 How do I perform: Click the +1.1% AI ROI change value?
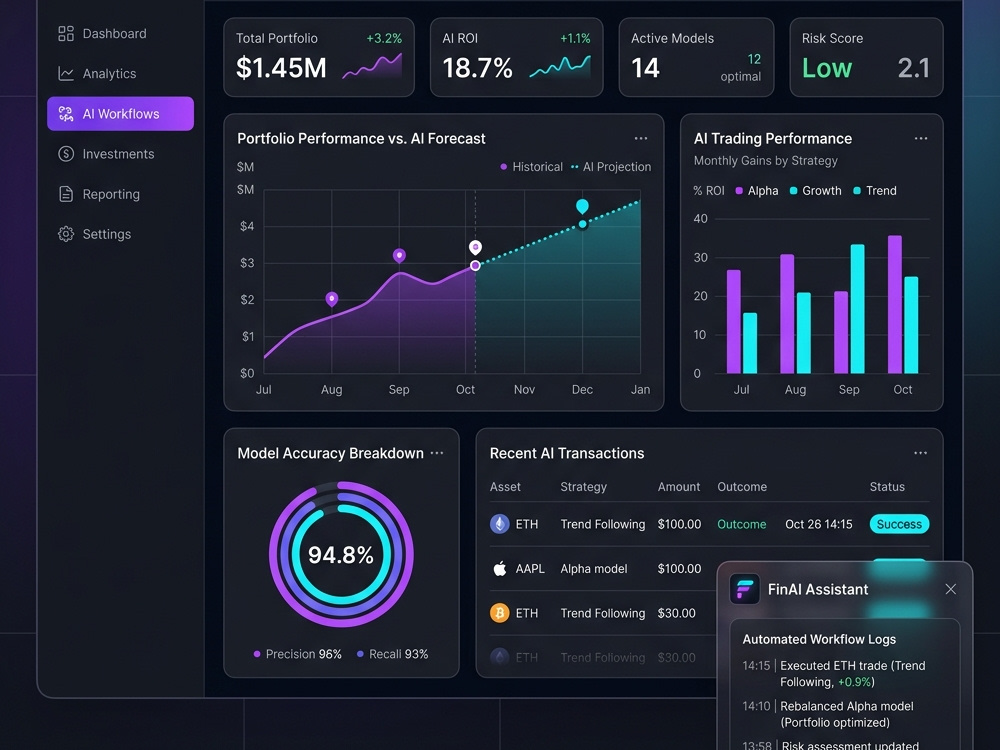pos(575,38)
